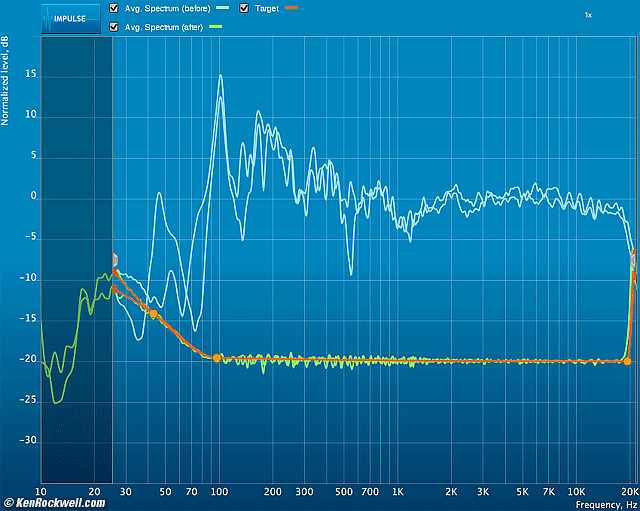
Task: Click the white spectrum peak near 100 Hz
Action: pyautogui.click(x=220, y=76)
